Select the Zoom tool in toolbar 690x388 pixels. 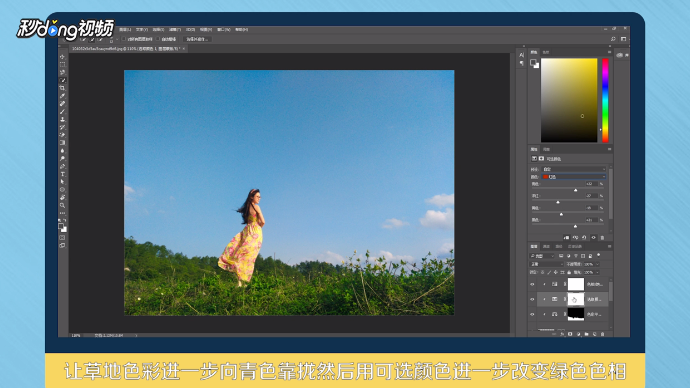point(62,205)
